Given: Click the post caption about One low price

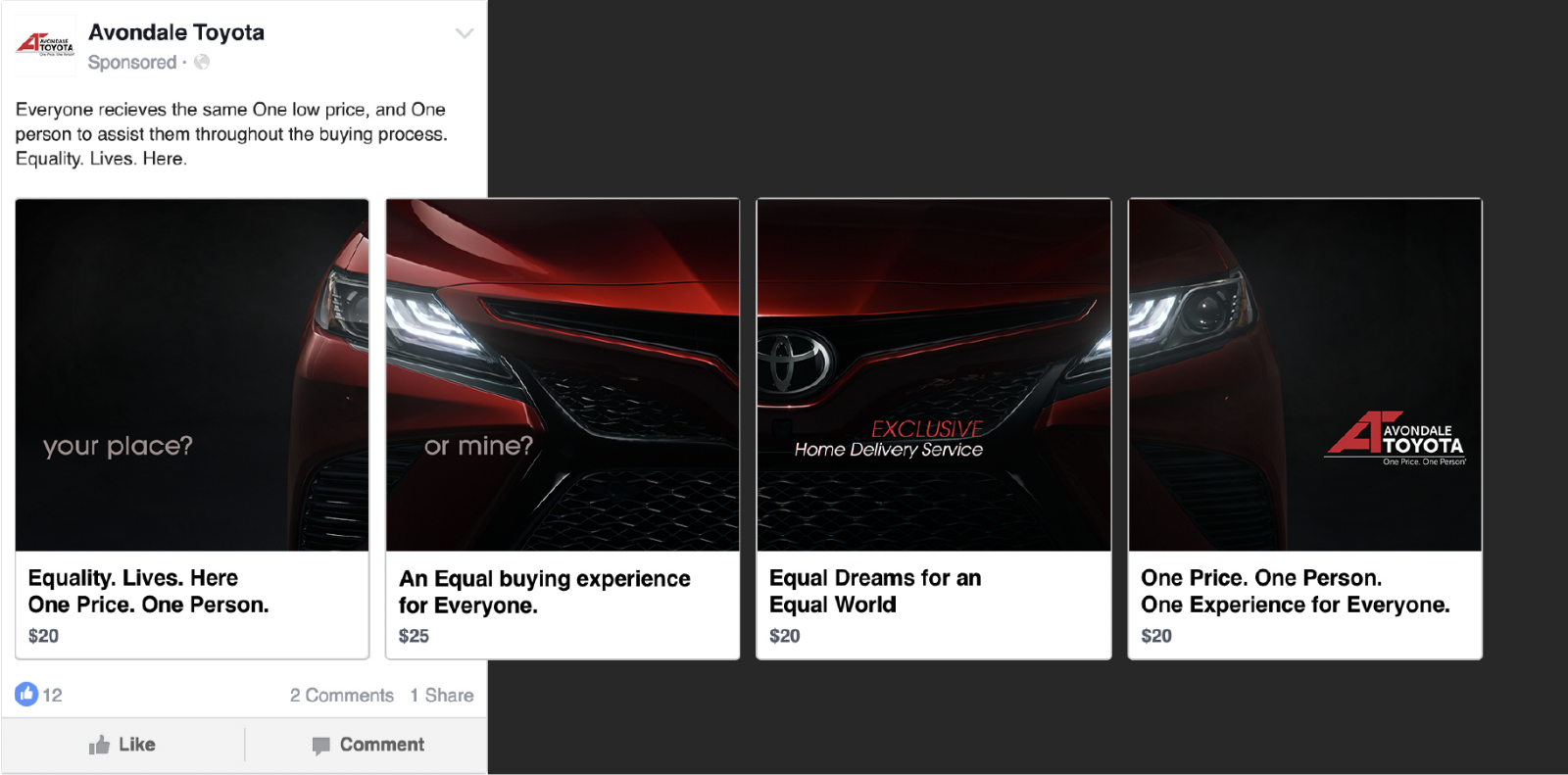Looking at the screenshot, I should (231, 134).
